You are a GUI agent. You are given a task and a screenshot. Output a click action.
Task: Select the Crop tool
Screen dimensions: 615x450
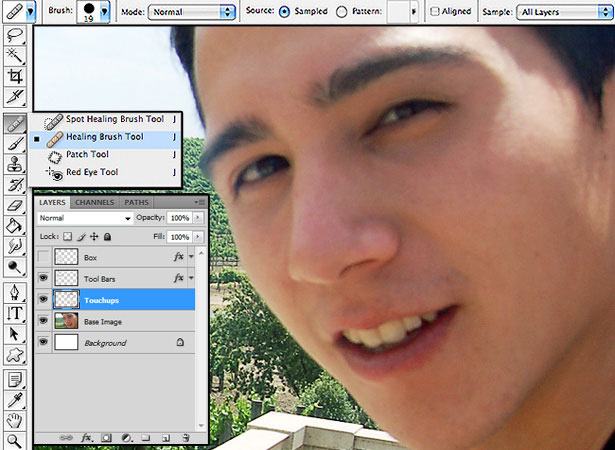click(15, 76)
